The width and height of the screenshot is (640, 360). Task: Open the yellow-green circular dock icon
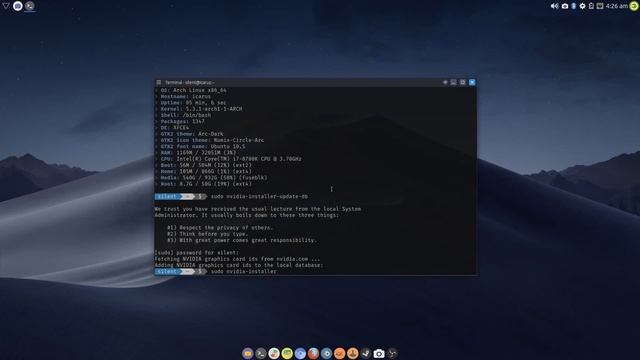point(287,353)
